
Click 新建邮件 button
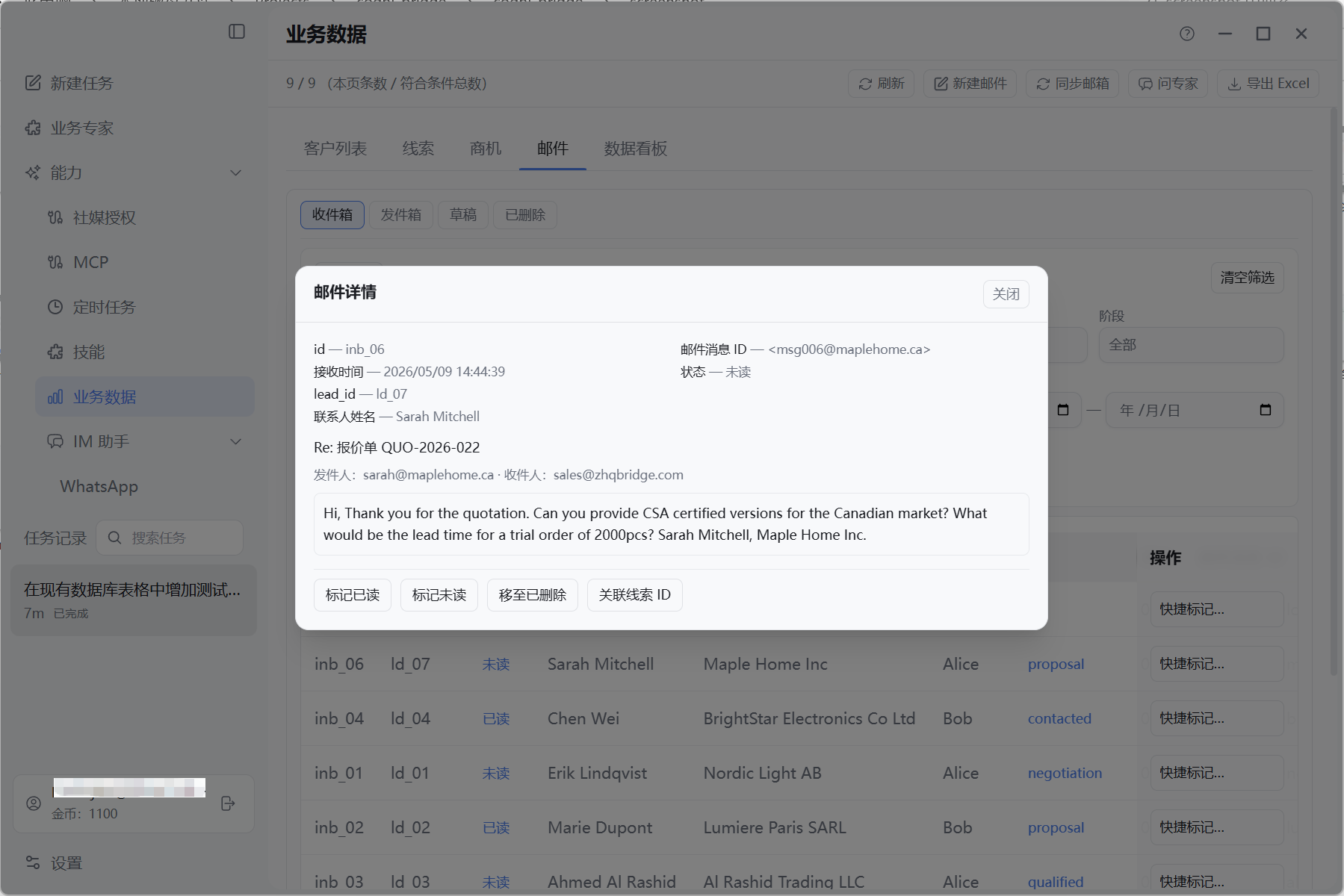pos(970,84)
